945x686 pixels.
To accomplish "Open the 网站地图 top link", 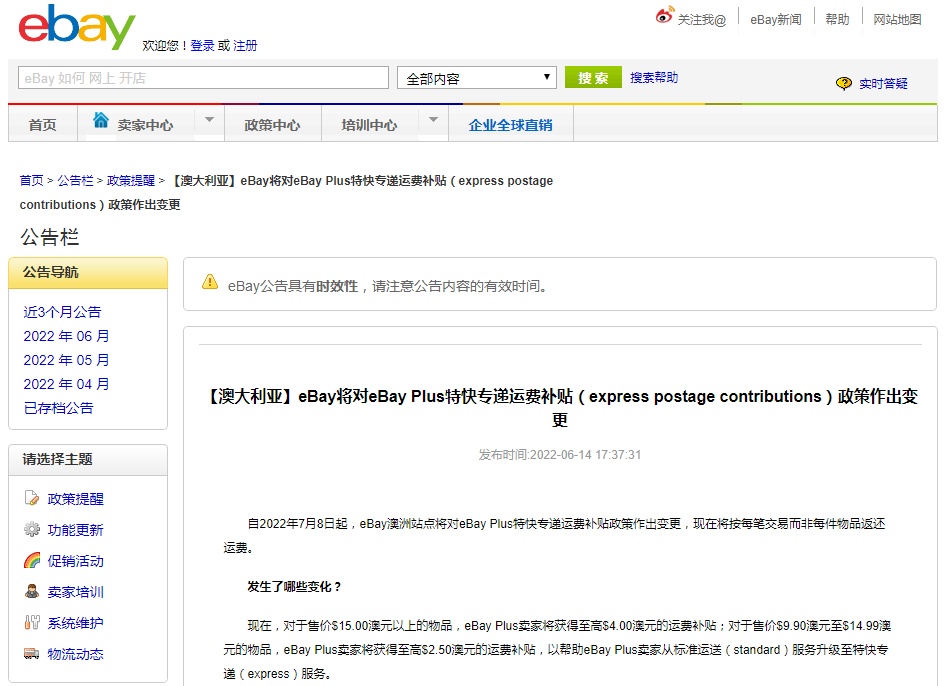I will [x=897, y=20].
